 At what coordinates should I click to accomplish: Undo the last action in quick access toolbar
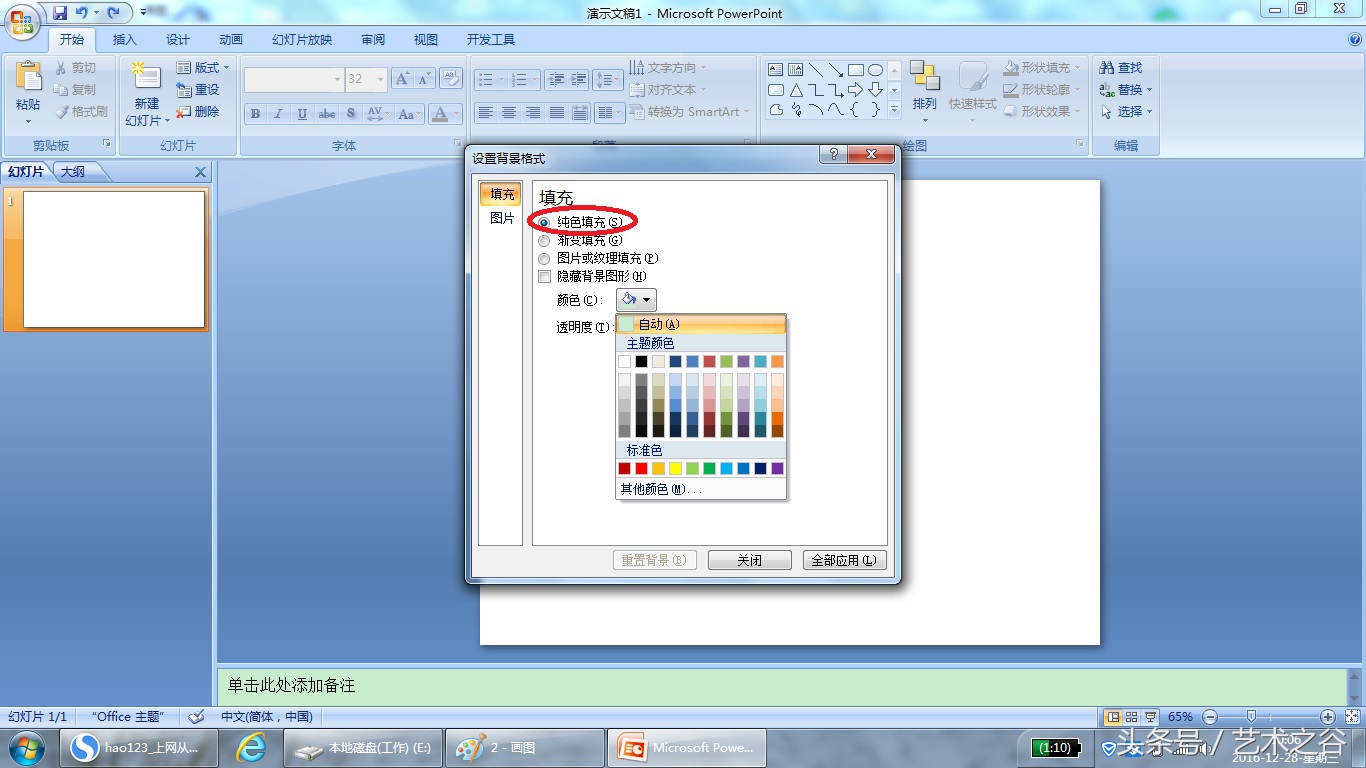pyautogui.click(x=81, y=13)
